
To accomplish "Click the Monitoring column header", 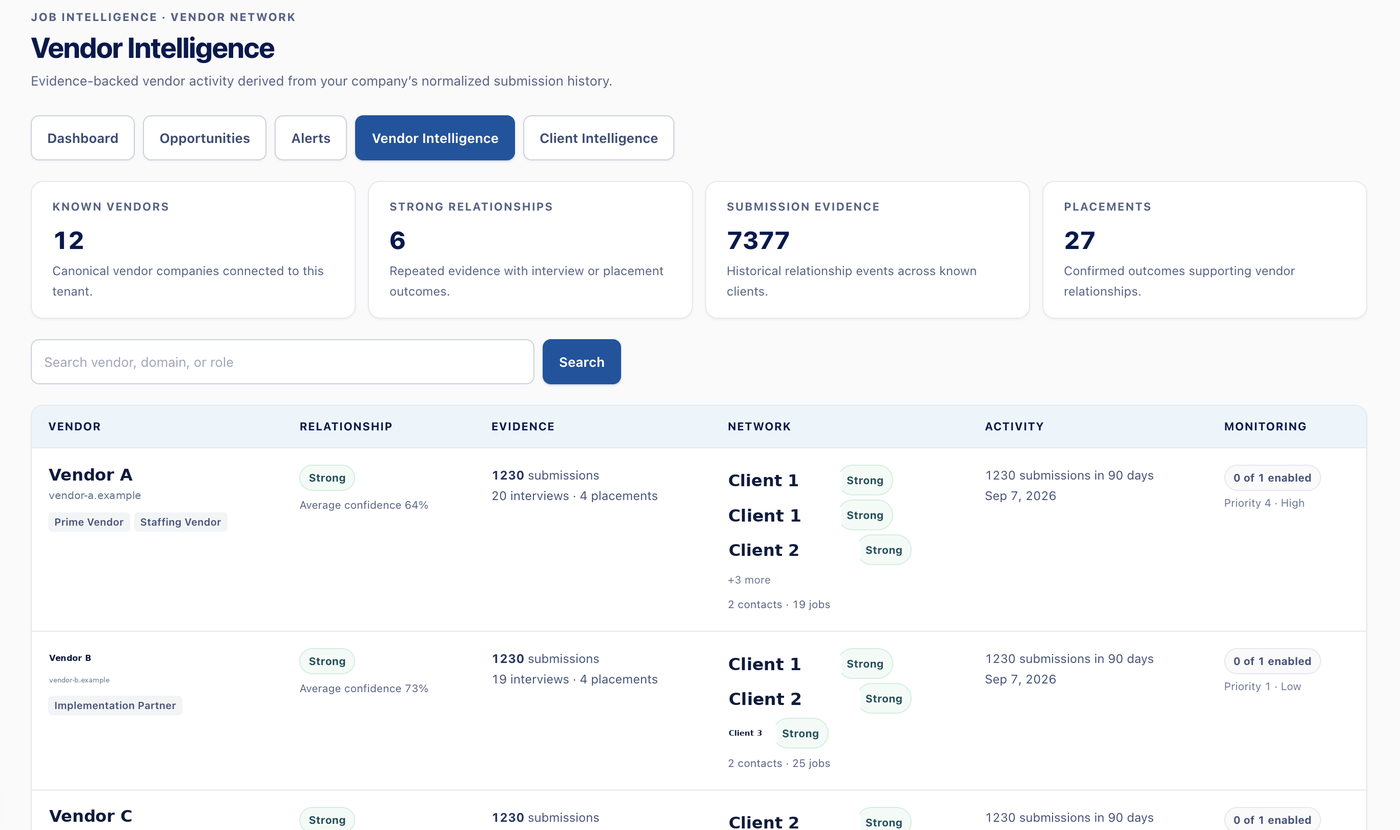I will tap(1265, 427).
